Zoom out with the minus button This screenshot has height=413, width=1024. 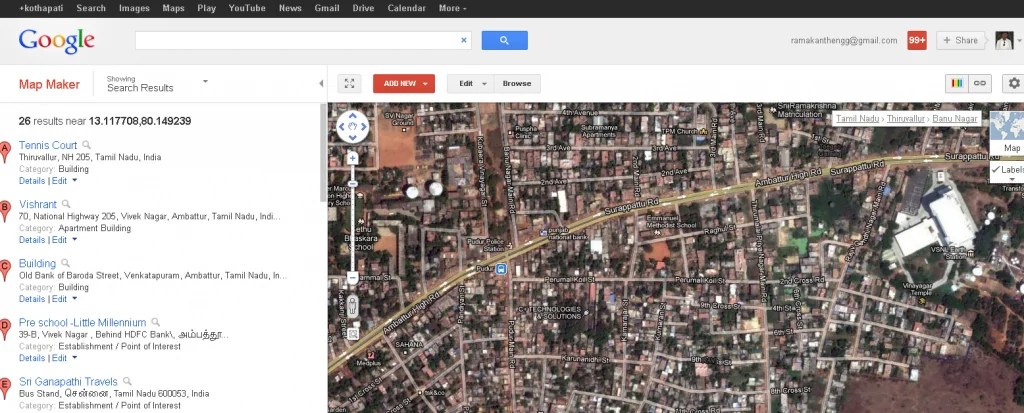click(353, 278)
